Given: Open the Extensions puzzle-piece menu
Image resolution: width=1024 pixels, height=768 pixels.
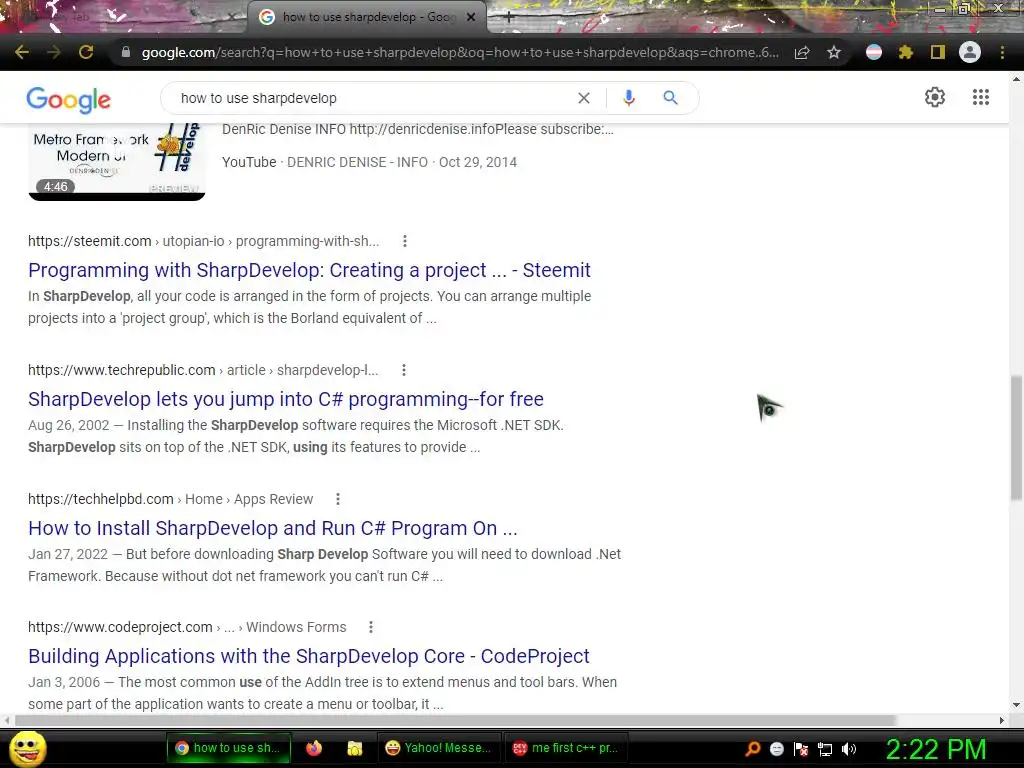Looking at the screenshot, I should coord(906,52).
